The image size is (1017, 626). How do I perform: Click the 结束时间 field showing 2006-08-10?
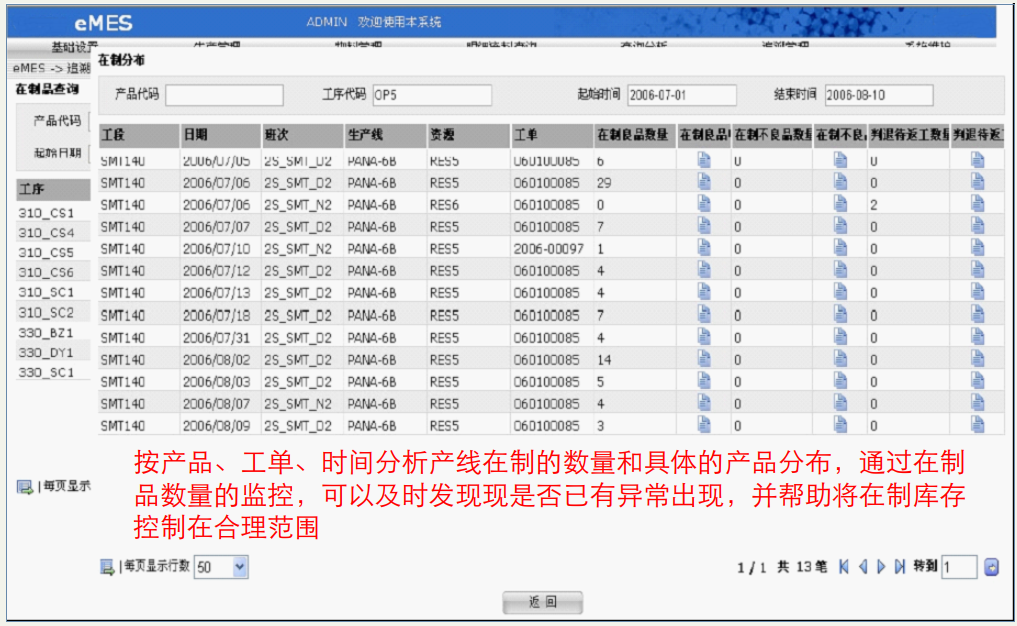(878, 95)
